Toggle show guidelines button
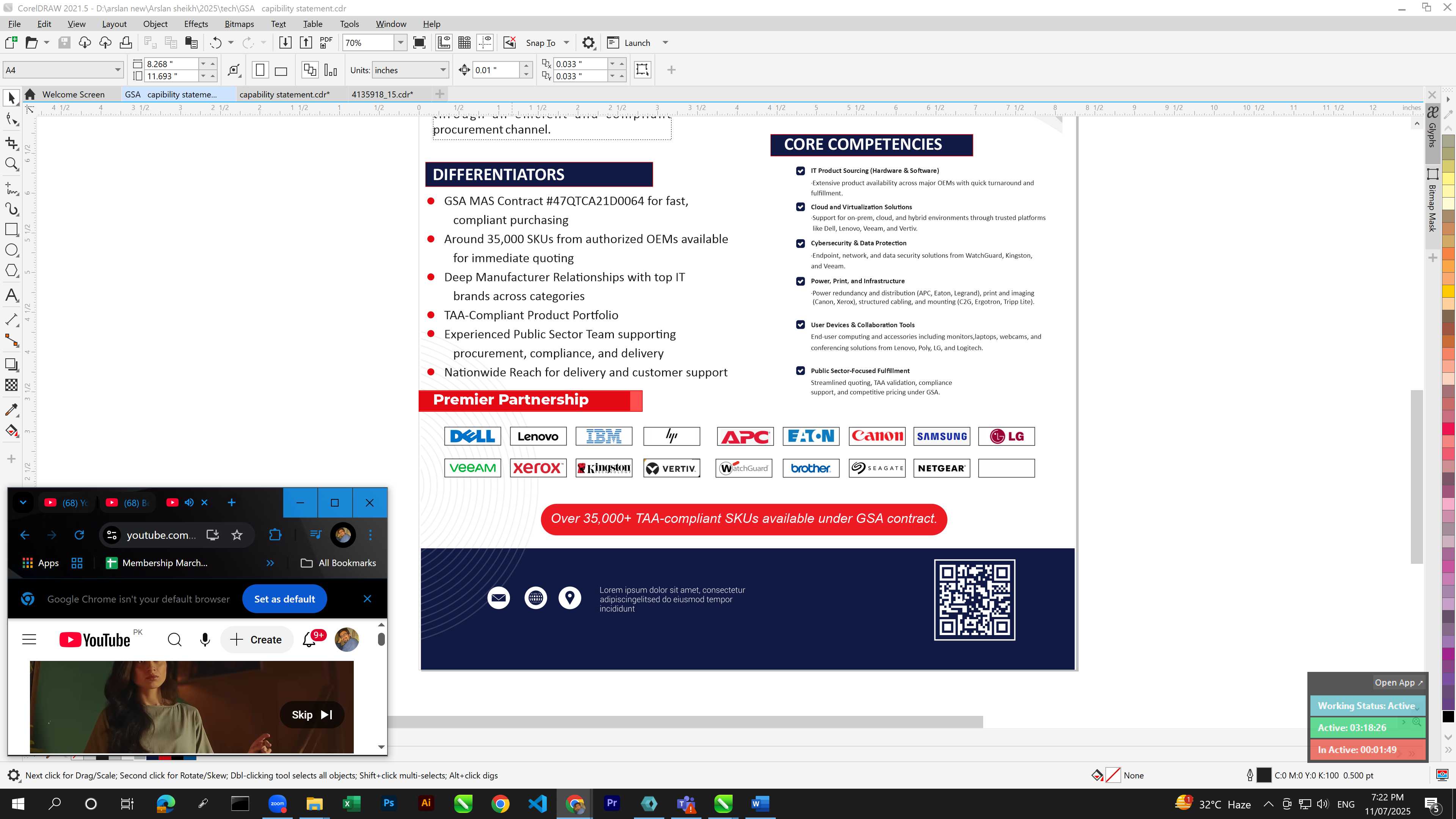Screen dimensions: 1456x819 tap(485, 42)
